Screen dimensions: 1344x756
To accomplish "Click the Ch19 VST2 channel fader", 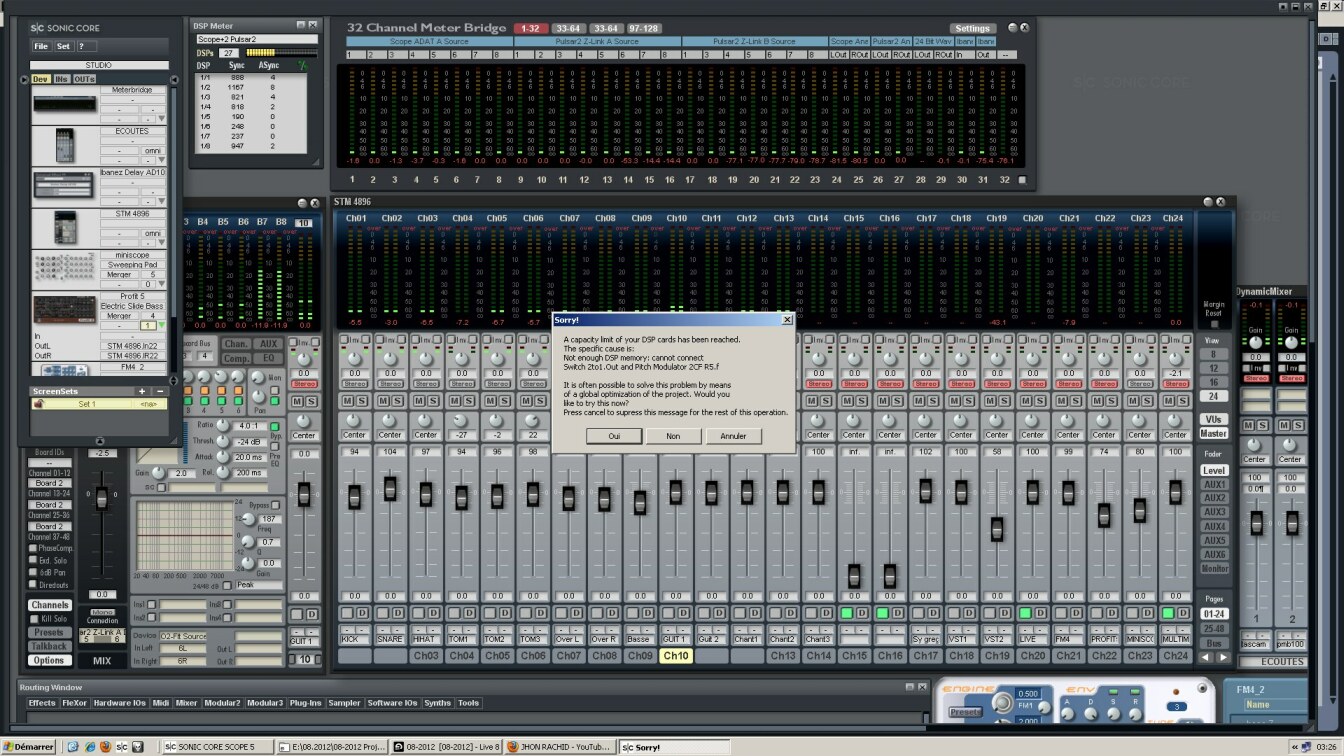I will [997, 530].
